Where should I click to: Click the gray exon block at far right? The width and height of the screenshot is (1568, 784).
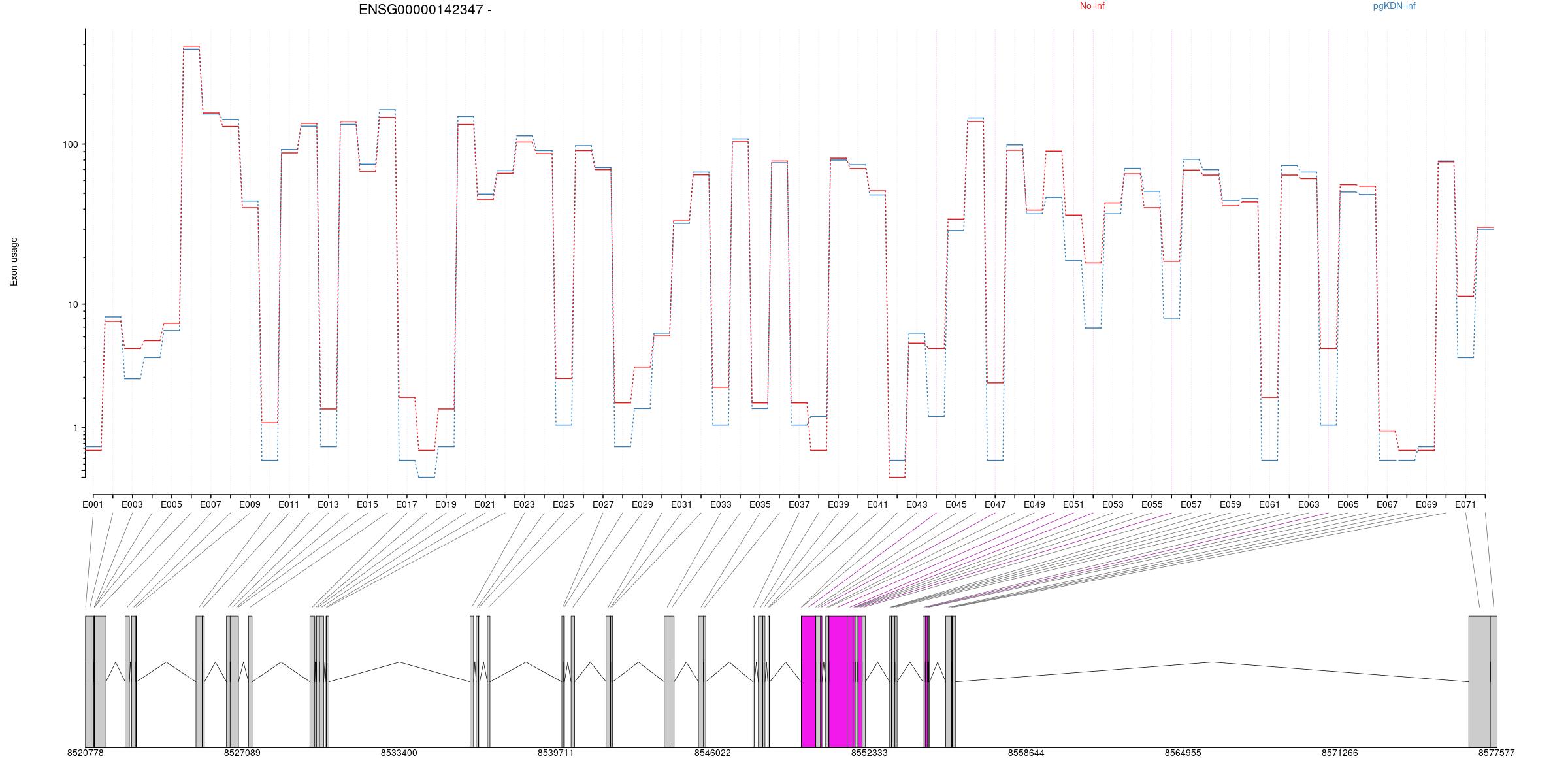tap(1479, 681)
